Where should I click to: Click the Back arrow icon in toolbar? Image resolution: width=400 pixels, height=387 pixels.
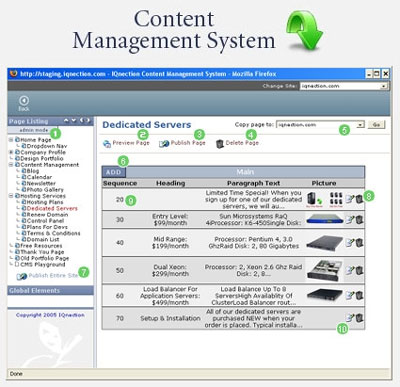(24, 100)
